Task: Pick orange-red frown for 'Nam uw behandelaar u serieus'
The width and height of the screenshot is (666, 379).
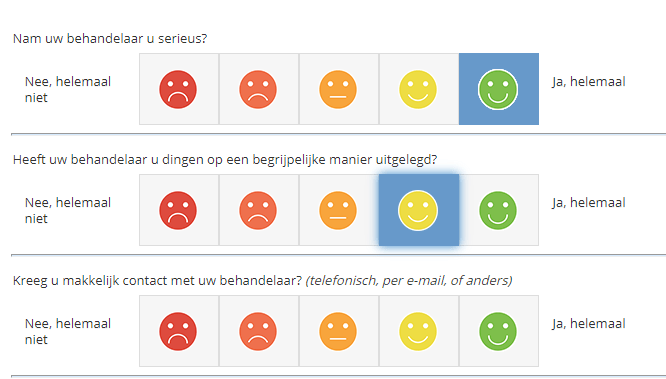Action: [259, 89]
